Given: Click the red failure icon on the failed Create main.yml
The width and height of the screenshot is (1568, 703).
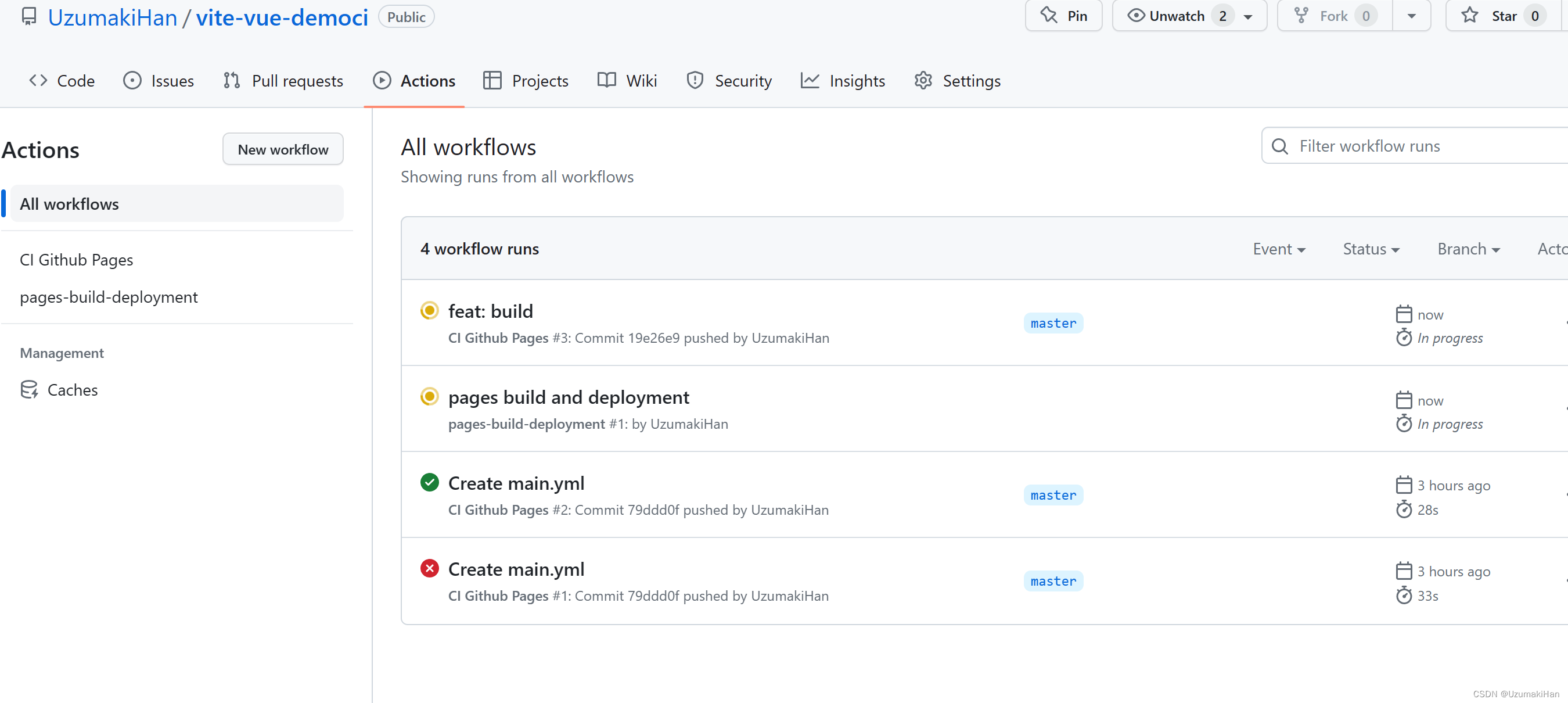Looking at the screenshot, I should [x=430, y=568].
